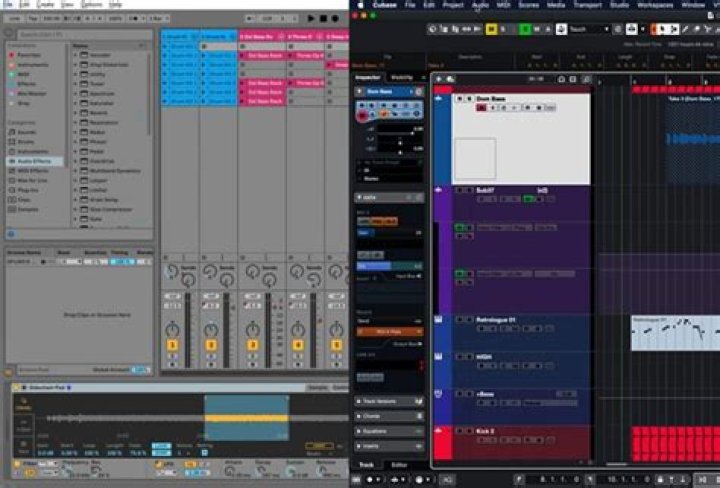Open Cubase MIDI menu
Viewport: 720px width, 488px height.
504,5
